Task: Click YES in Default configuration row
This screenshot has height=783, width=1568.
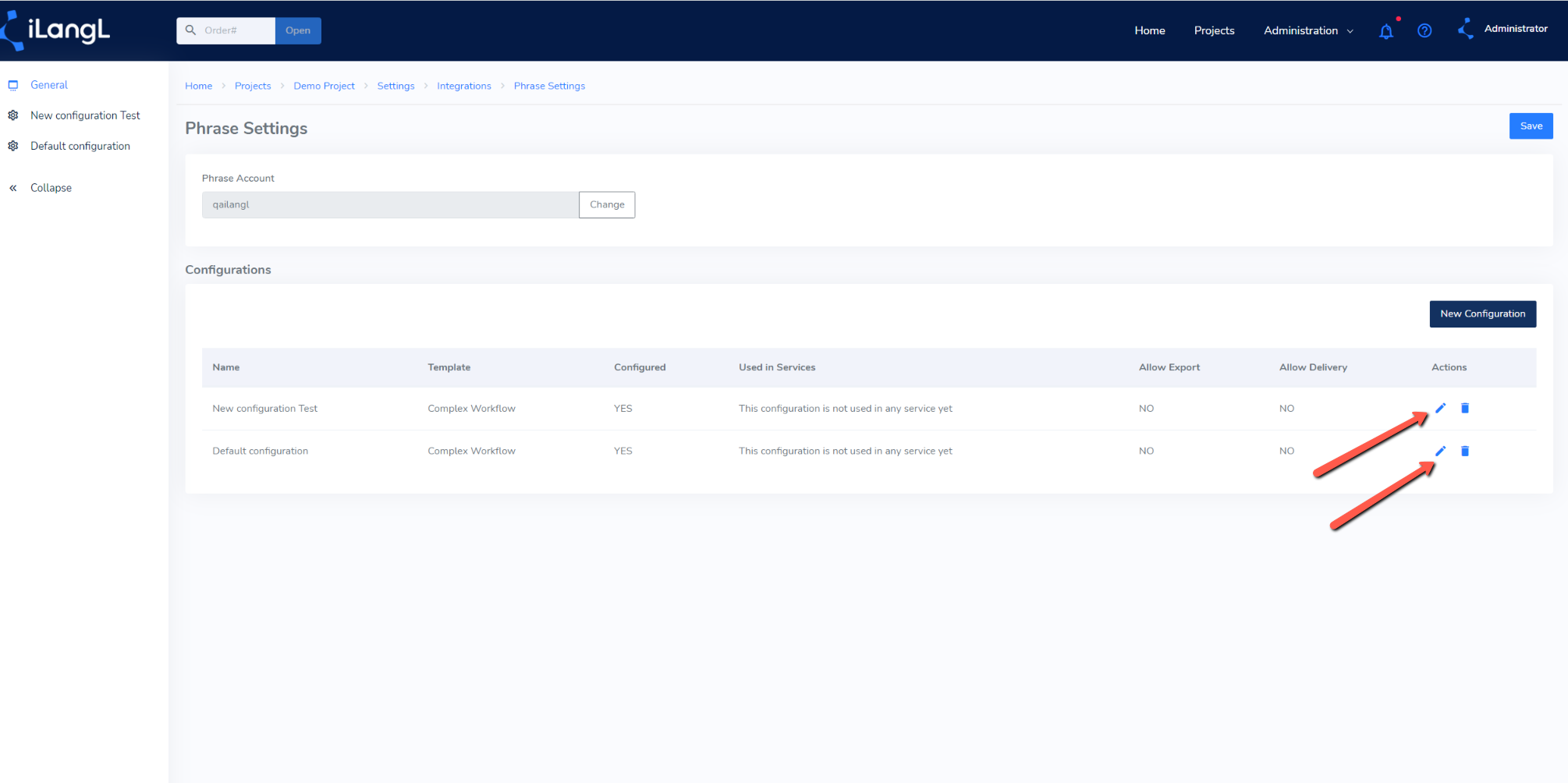Action: click(x=623, y=451)
